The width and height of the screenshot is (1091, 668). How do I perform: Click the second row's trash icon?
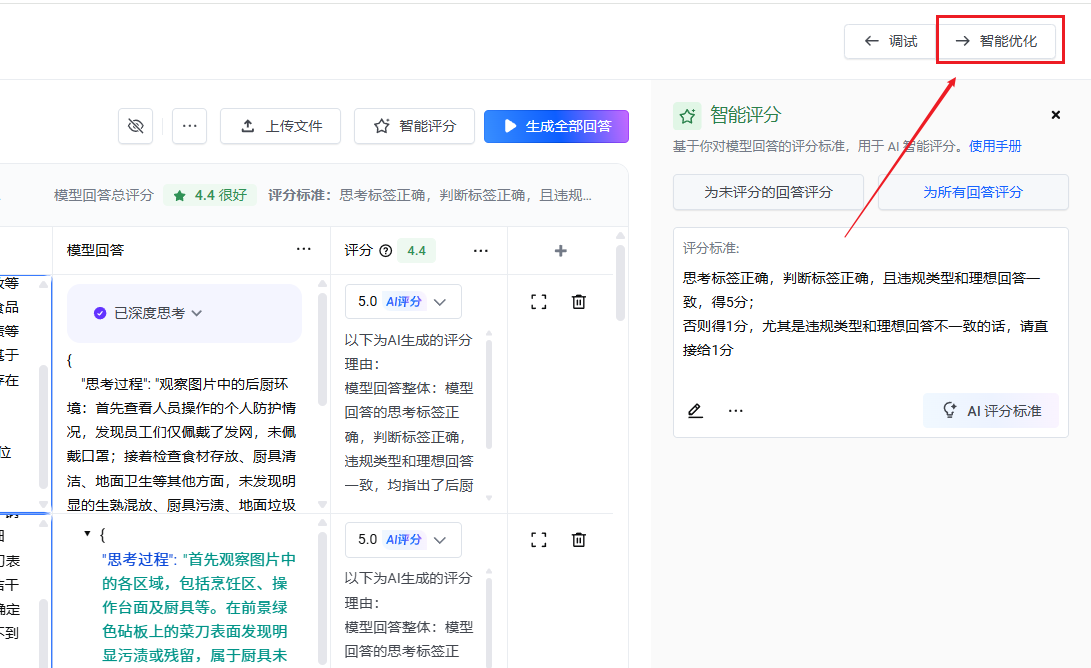(x=578, y=539)
